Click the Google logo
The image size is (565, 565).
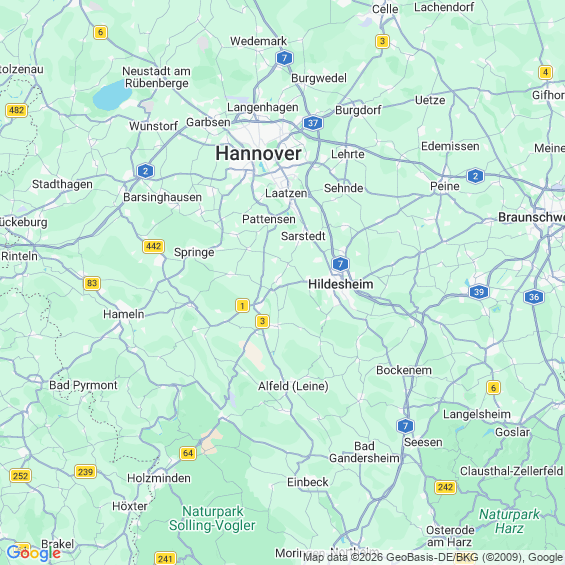click(x=34, y=553)
